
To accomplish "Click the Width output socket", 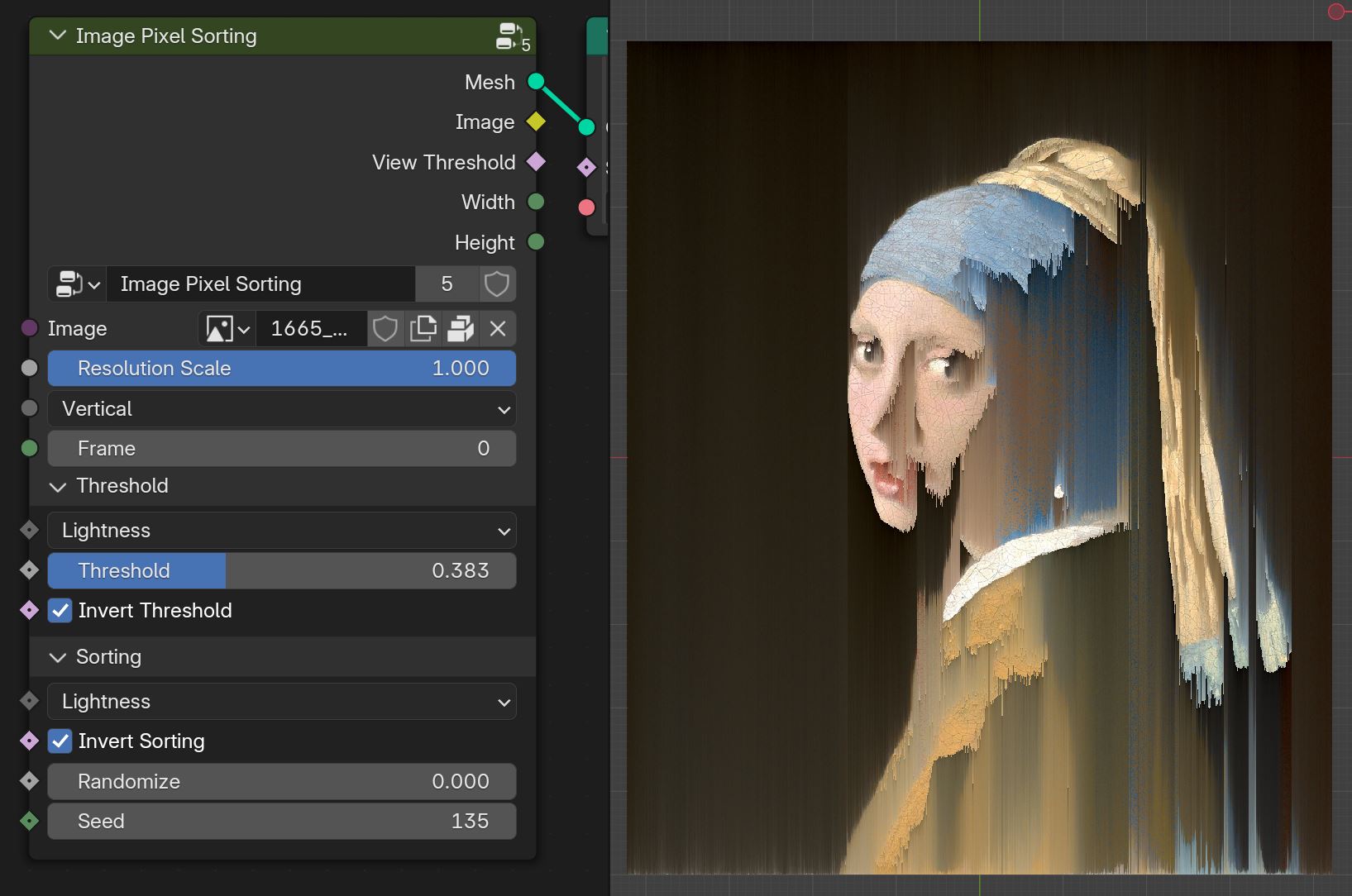I will (536, 202).
